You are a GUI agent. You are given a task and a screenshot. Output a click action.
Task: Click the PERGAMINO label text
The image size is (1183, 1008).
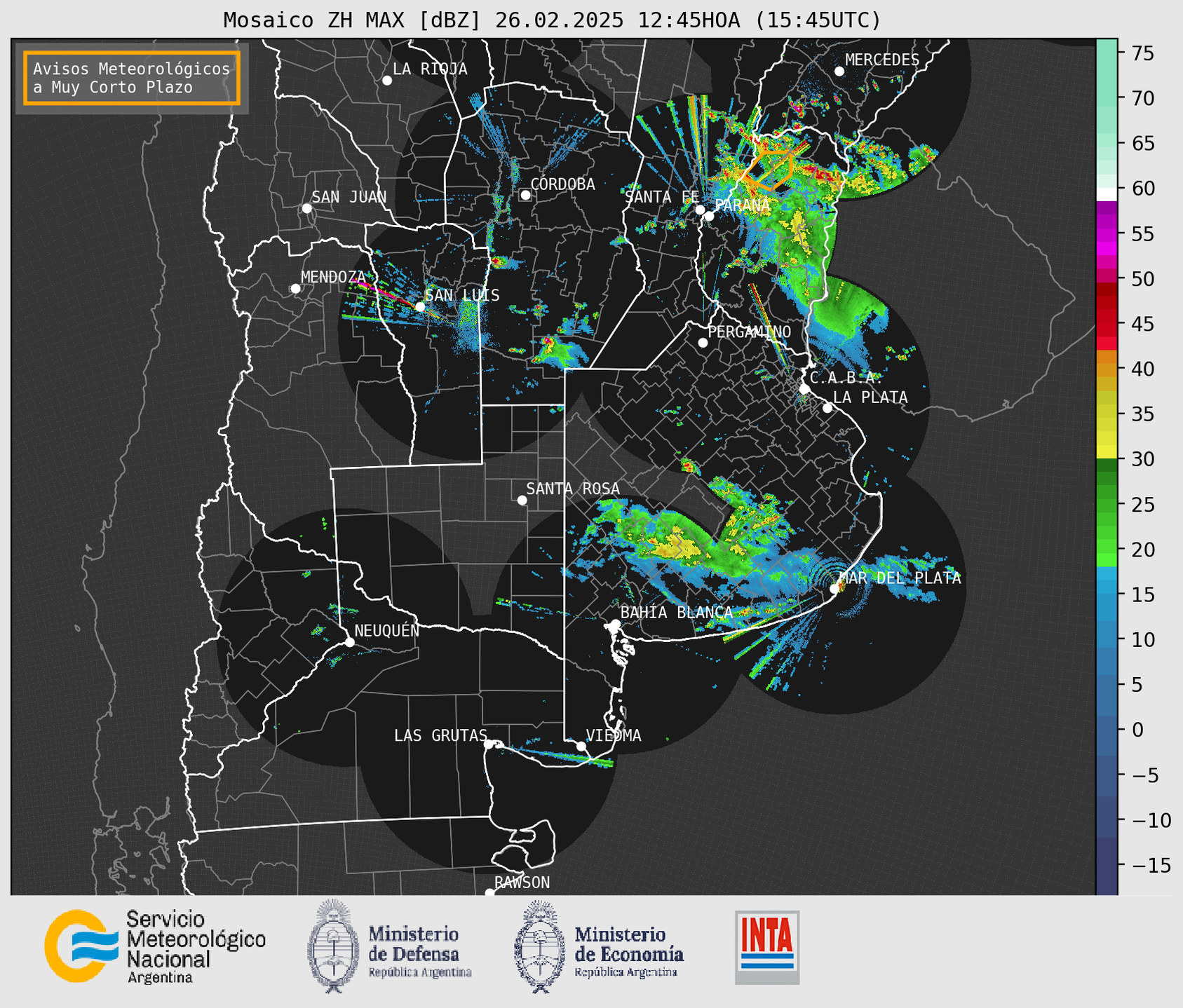click(750, 332)
